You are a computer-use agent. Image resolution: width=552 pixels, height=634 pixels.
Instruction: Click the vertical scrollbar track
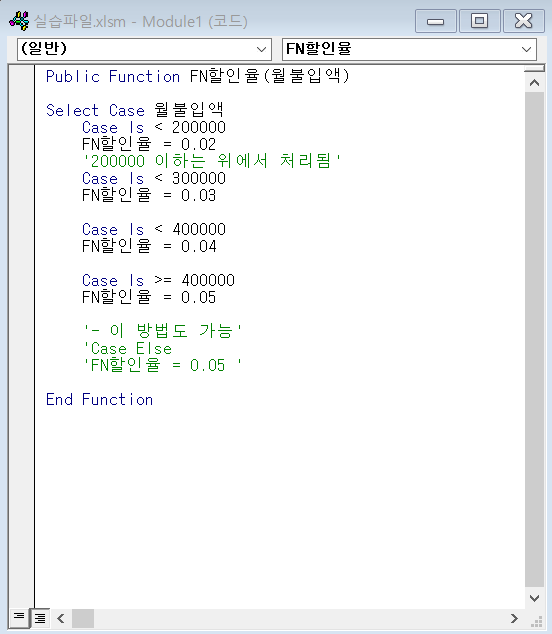pos(534,340)
